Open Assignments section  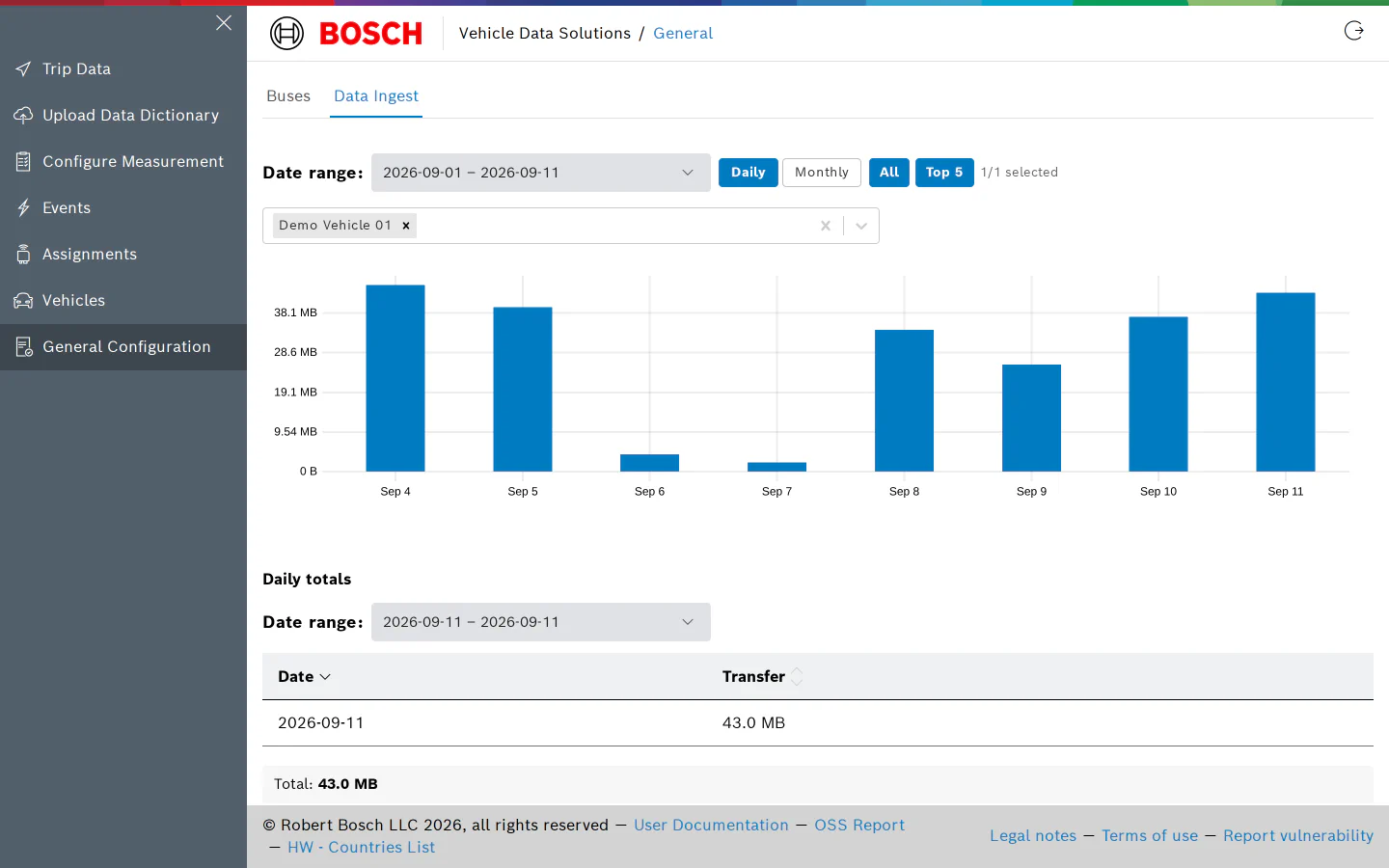point(123,255)
